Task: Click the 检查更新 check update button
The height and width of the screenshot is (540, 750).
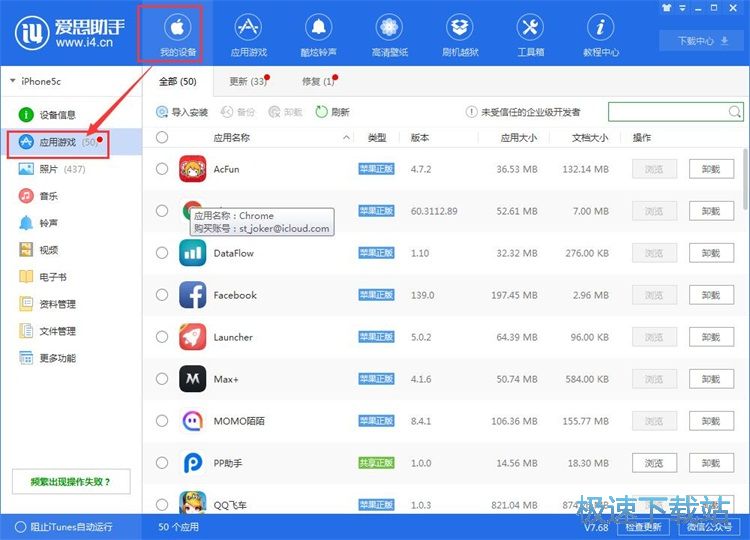Action: pos(643,527)
